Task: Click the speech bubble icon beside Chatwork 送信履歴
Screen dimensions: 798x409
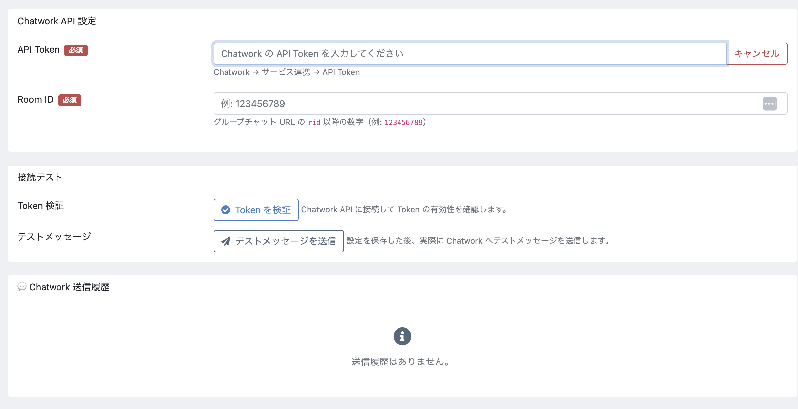Action: click(22, 287)
